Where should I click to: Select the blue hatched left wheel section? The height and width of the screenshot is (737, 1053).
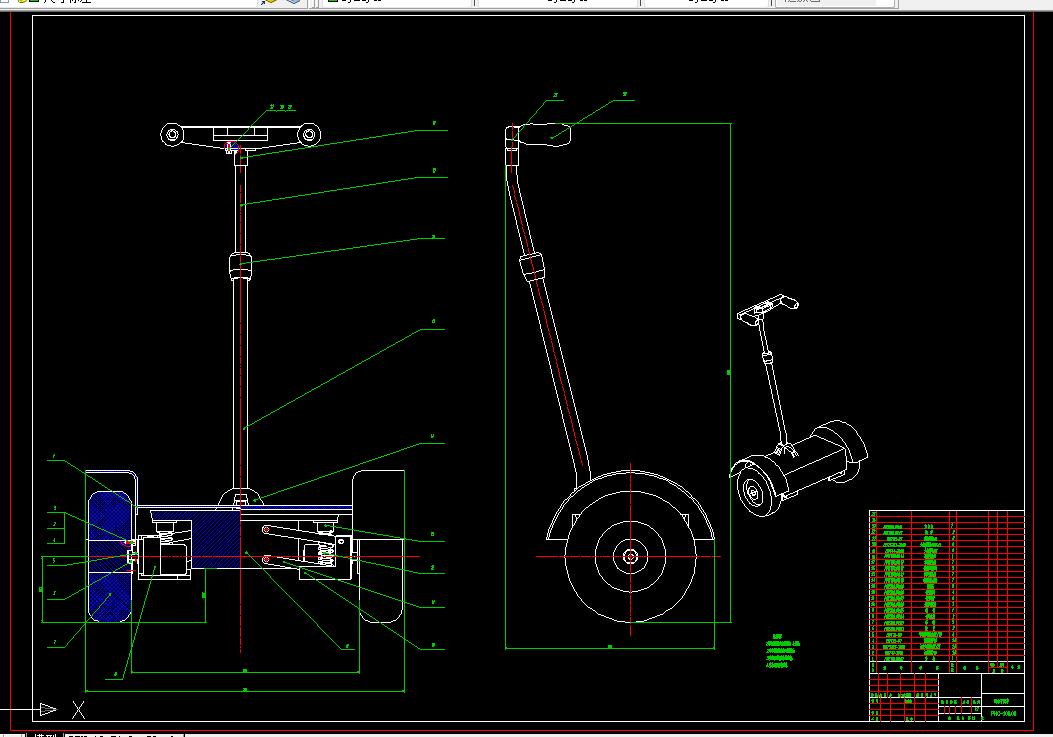[x=110, y=556]
